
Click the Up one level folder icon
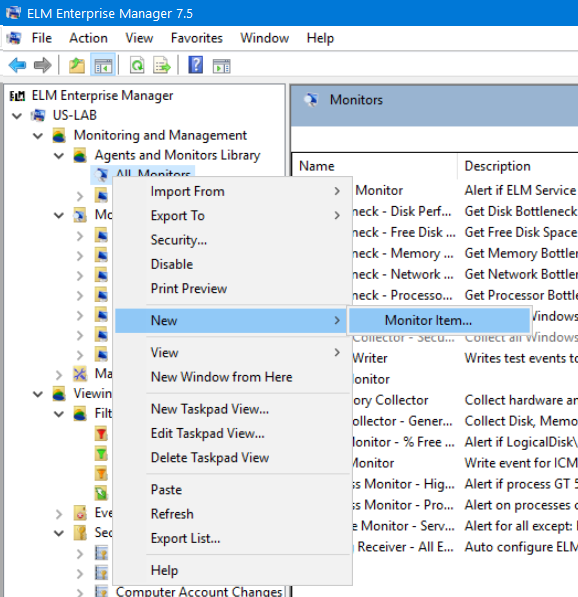77,65
